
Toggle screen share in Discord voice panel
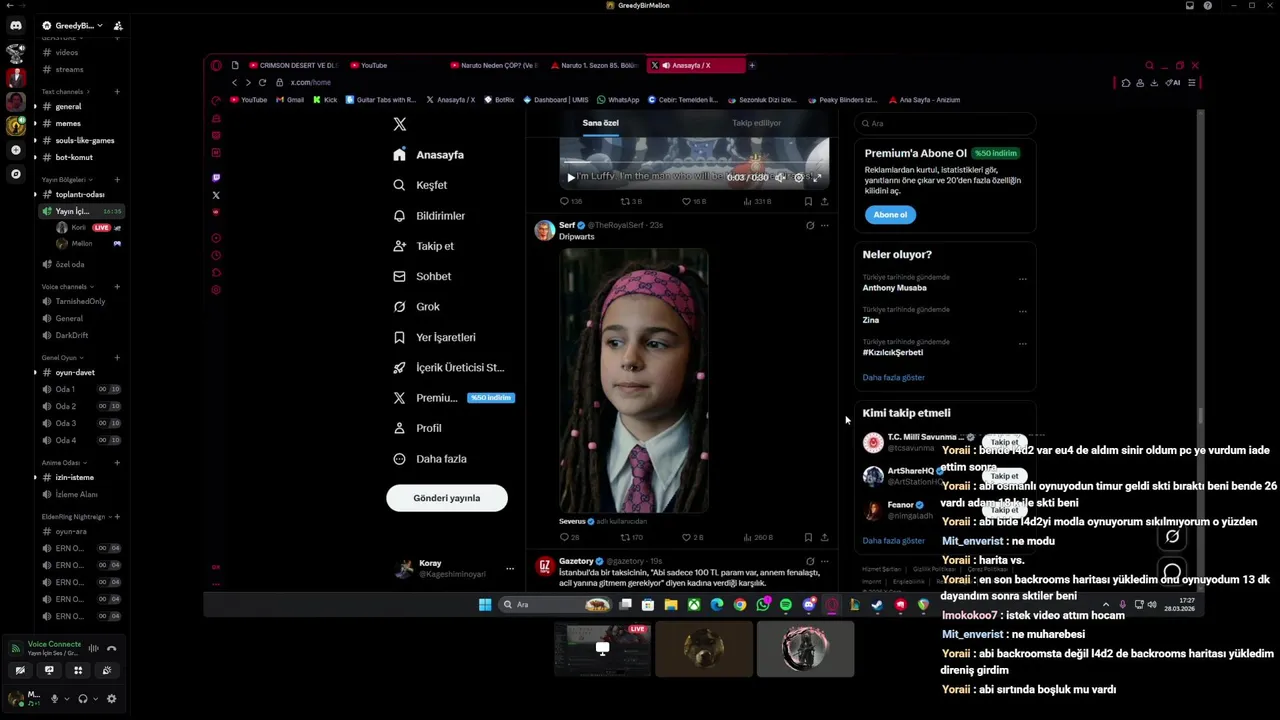49,671
